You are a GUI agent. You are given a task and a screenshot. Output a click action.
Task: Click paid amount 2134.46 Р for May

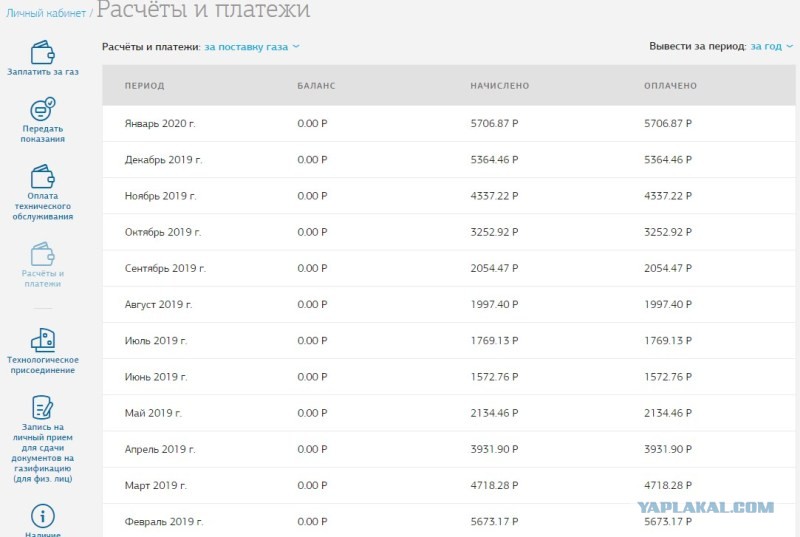coord(668,413)
